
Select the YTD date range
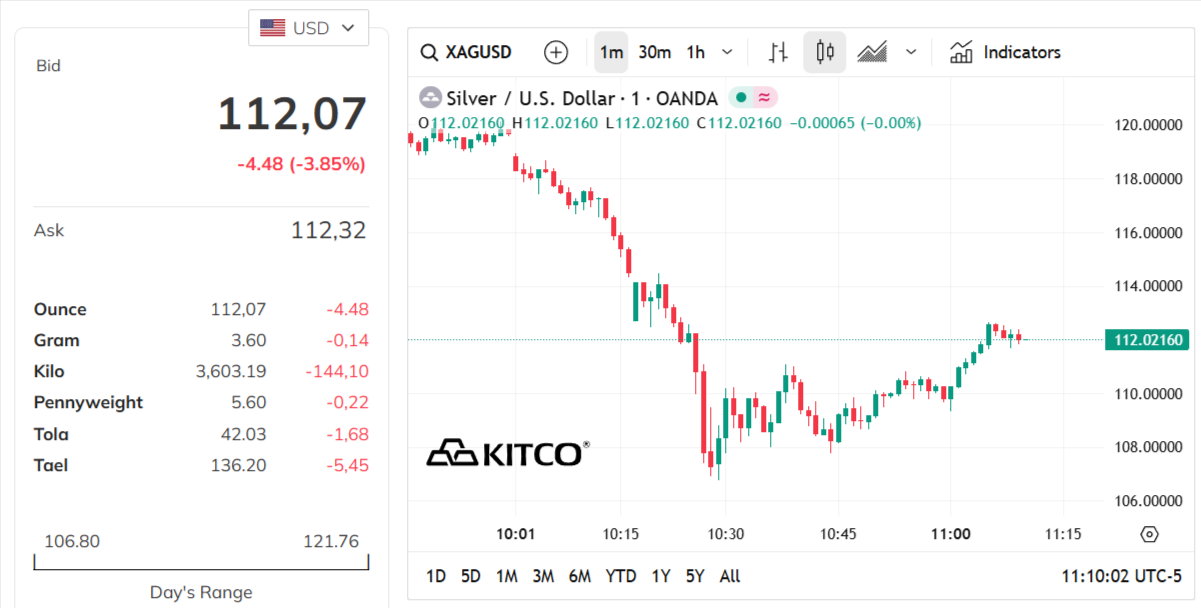[621, 576]
